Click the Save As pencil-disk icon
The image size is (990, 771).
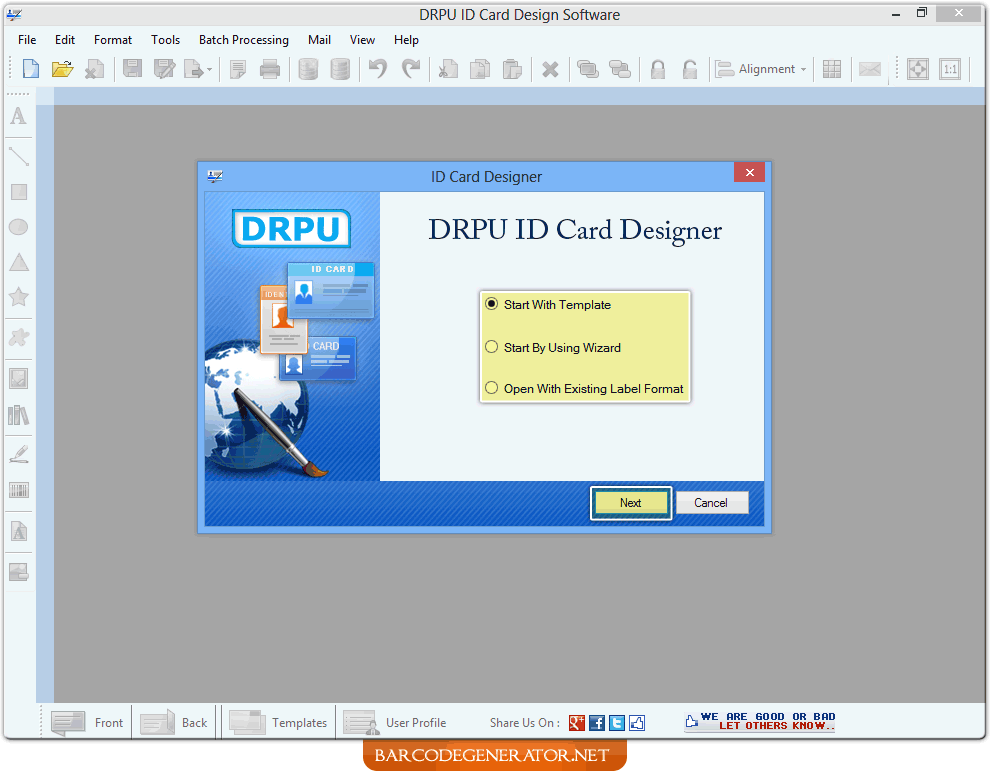(164, 68)
